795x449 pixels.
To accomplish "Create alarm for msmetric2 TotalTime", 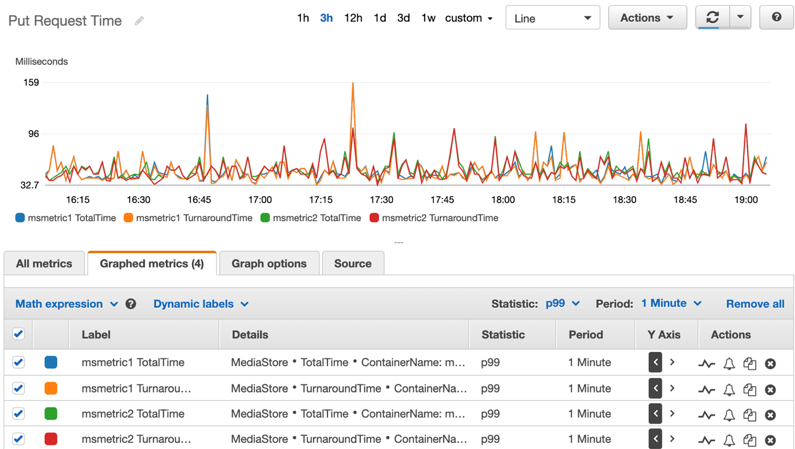I will [729, 415].
